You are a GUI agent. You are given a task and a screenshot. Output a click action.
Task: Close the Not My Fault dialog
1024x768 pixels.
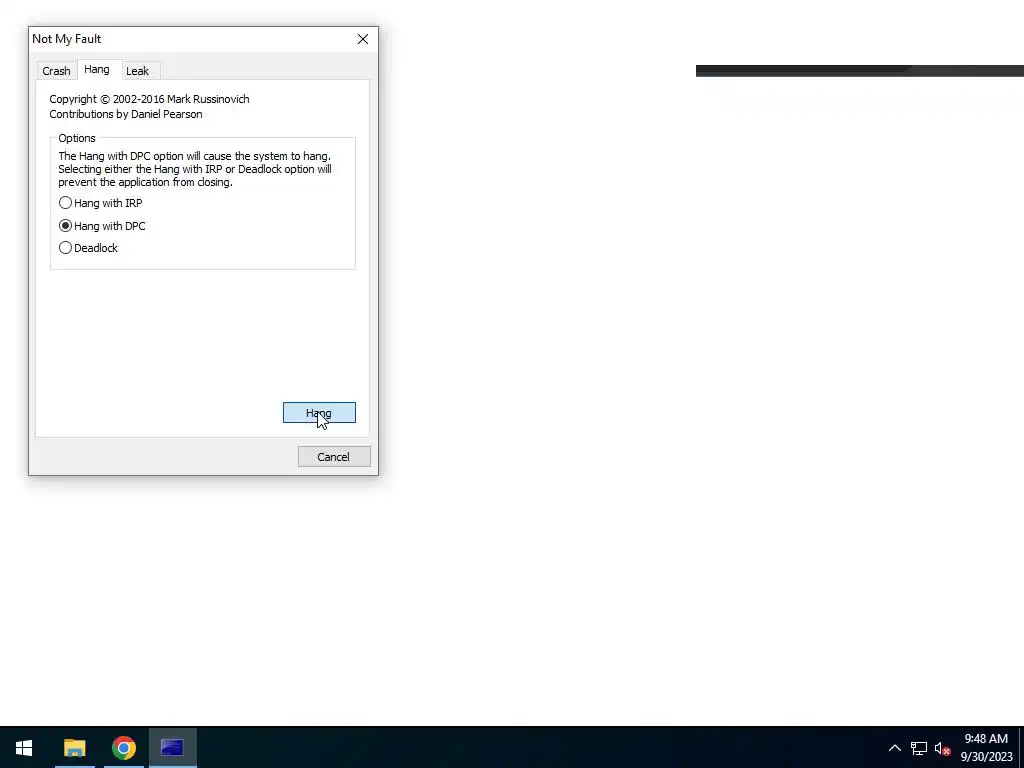click(x=363, y=39)
